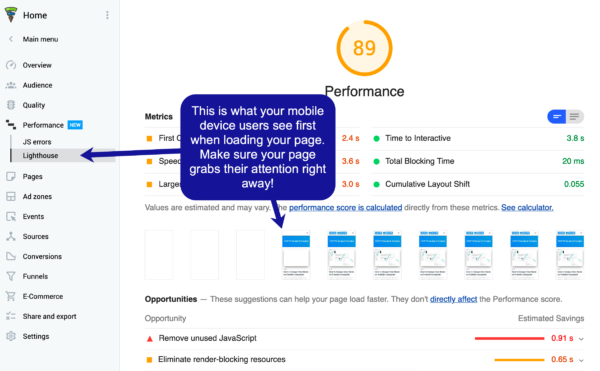Viewport: 600px width, 371px height.
Task: Switch metrics to compact view toggle
Action: 557,117
